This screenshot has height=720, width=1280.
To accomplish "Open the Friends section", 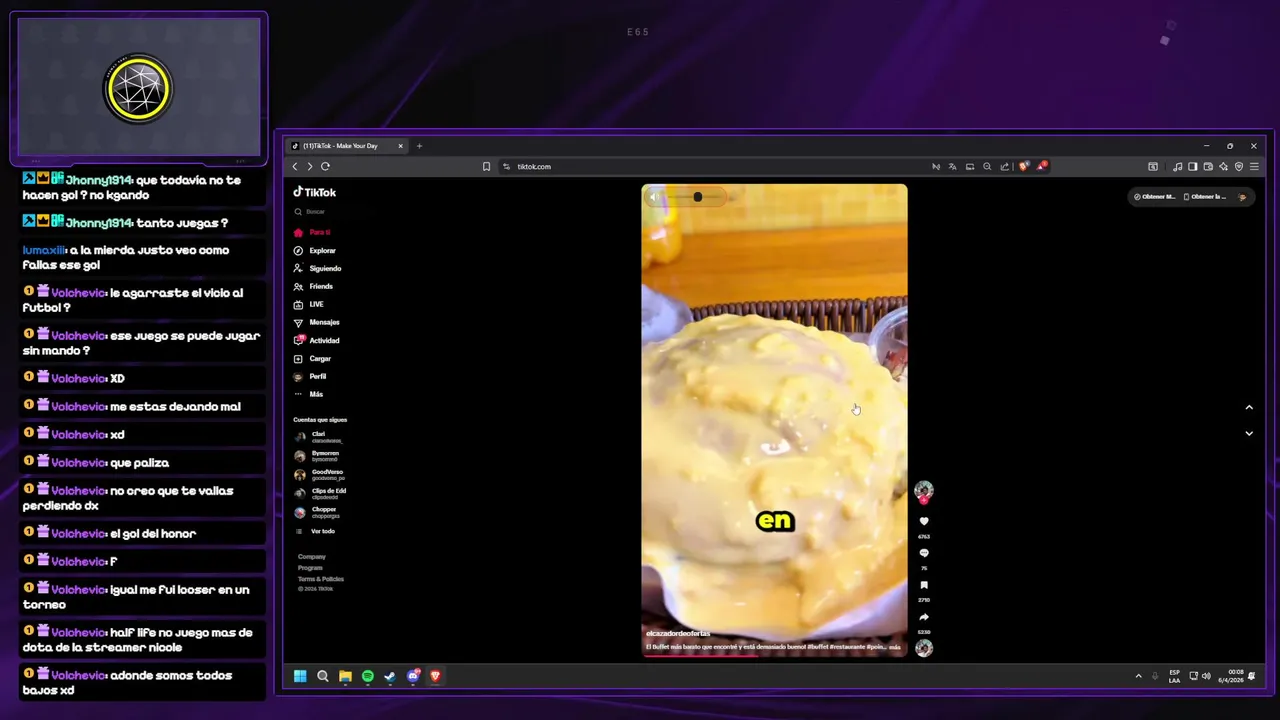I will (x=313, y=286).
